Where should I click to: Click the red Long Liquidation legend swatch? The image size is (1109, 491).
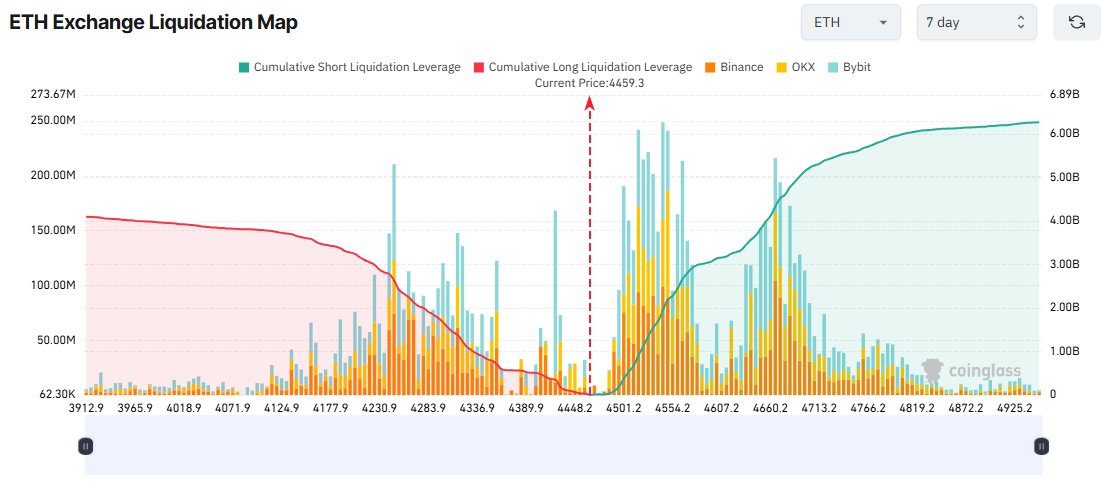478,67
